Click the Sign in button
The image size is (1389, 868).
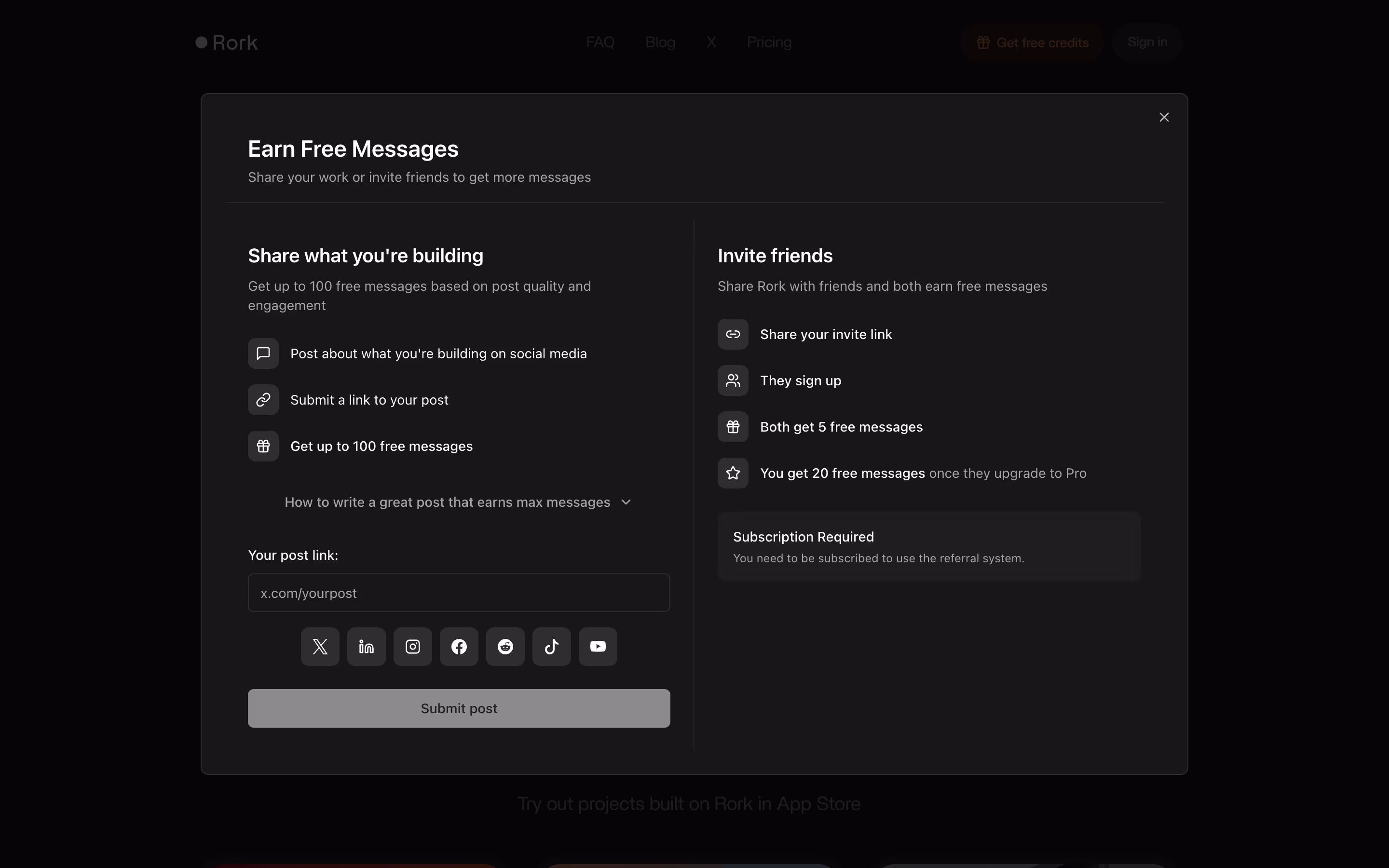tap(1147, 42)
